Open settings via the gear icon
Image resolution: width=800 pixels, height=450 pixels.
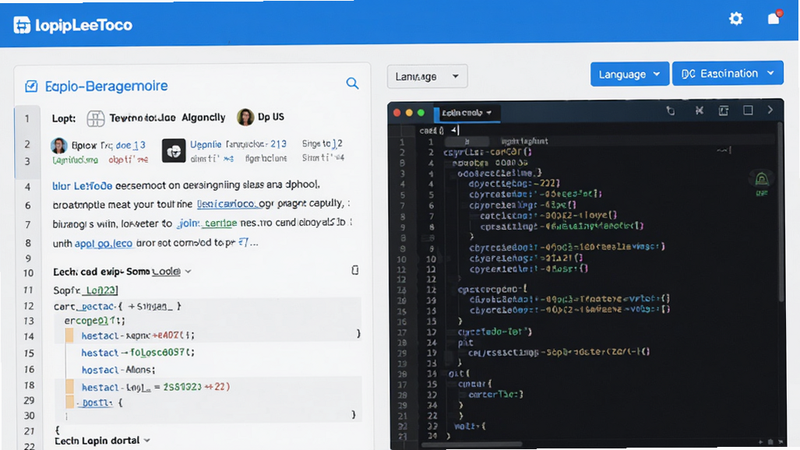coord(736,19)
